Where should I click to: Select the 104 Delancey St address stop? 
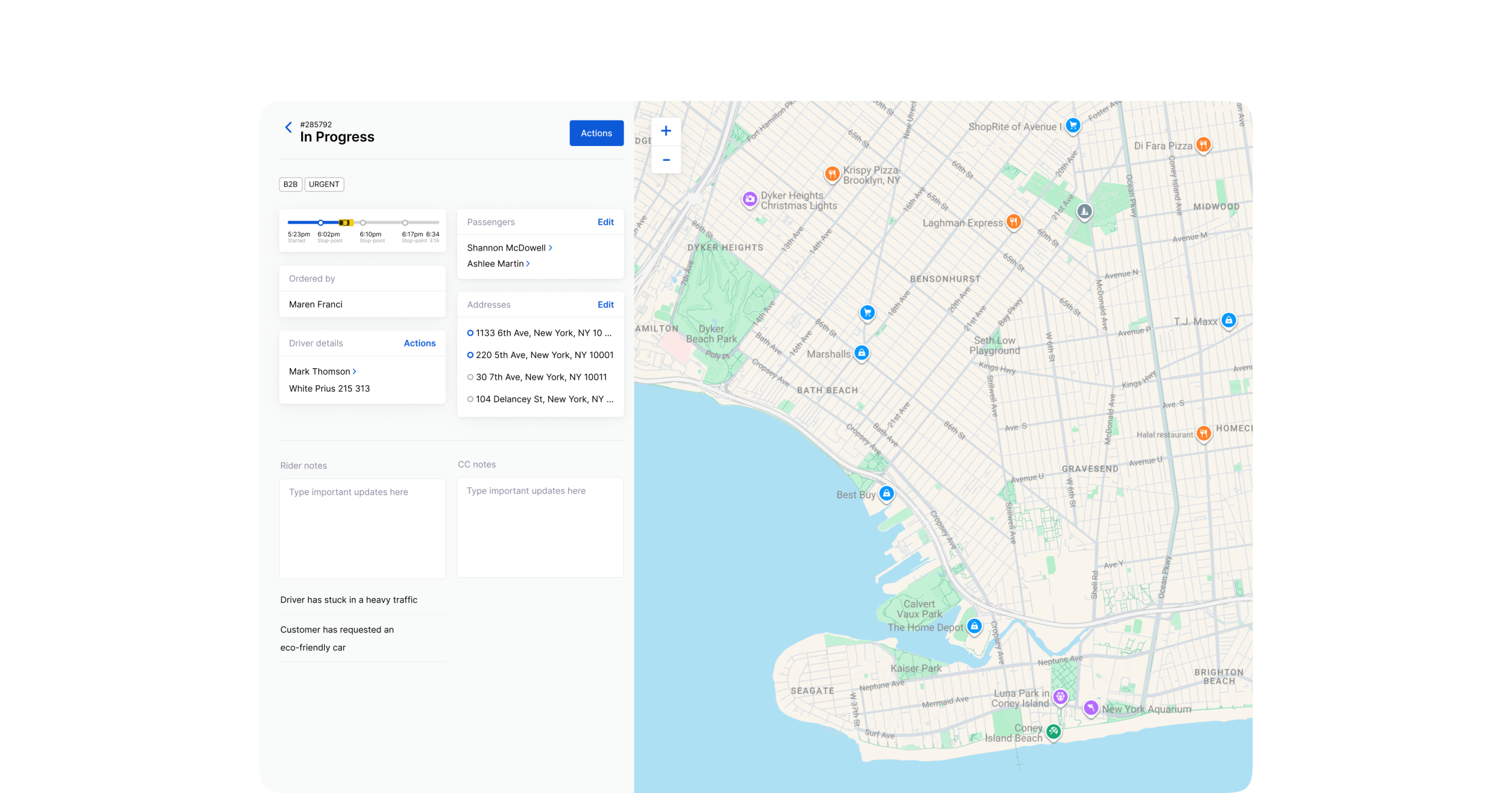click(x=540, y=399)
